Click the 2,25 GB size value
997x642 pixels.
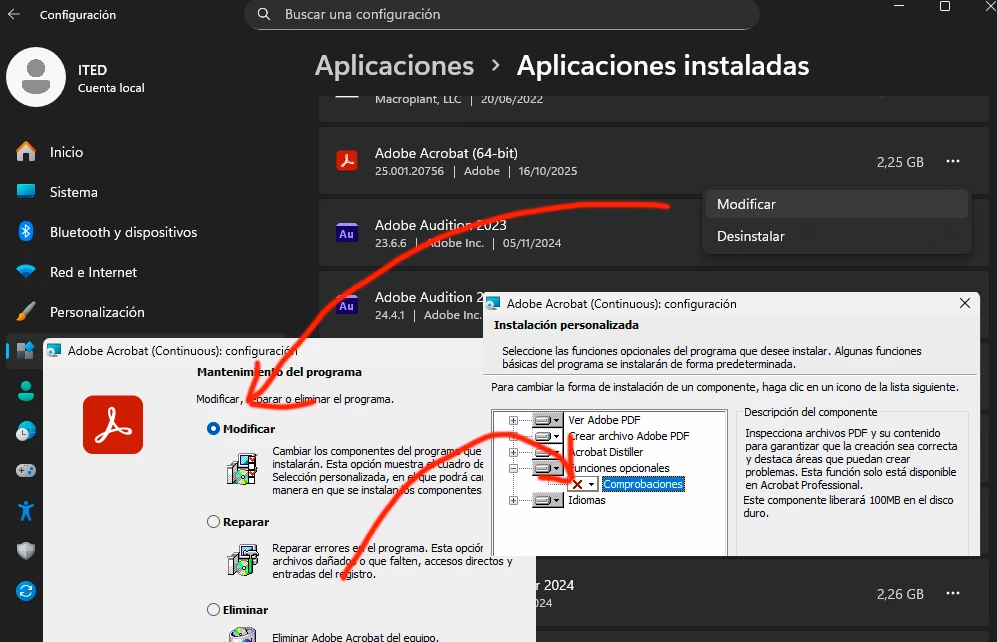point(900,162)
